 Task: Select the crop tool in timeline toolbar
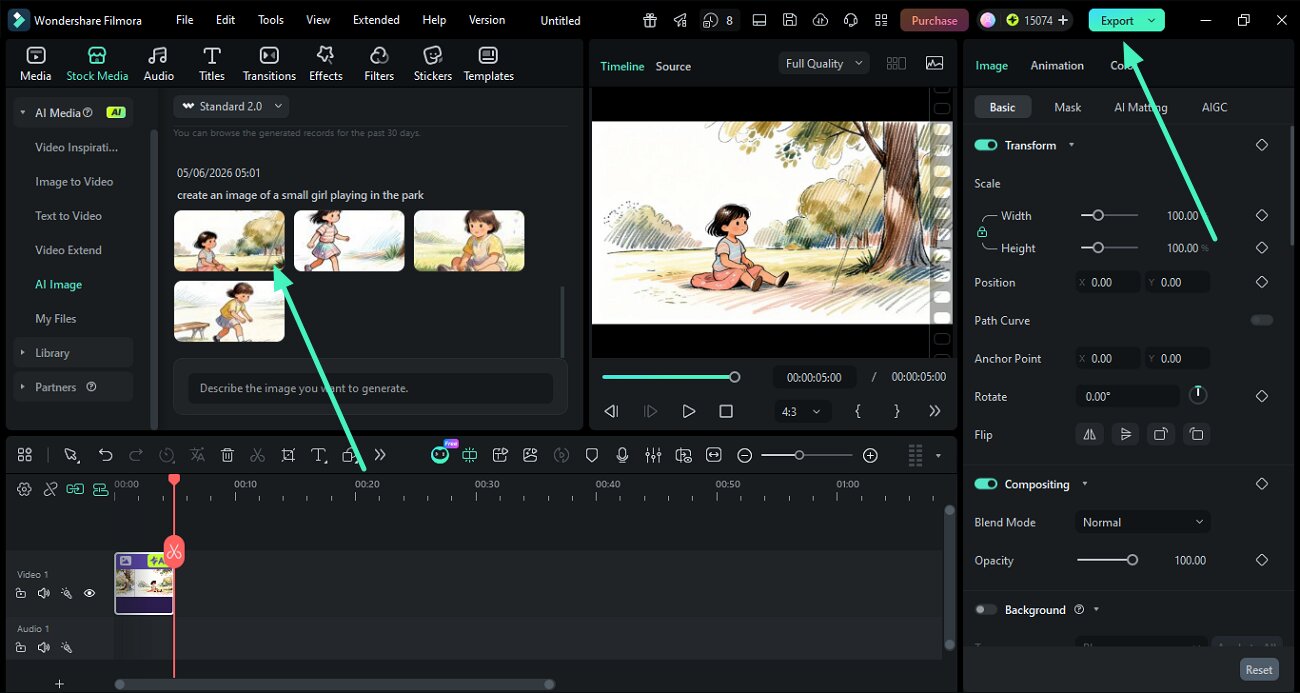[288, 455]
